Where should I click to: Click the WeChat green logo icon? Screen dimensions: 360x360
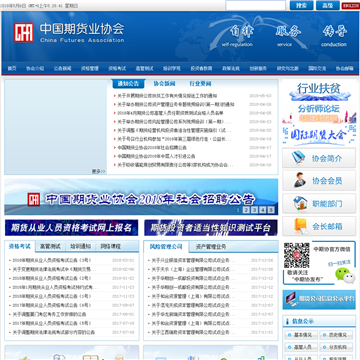pos(345,275)
